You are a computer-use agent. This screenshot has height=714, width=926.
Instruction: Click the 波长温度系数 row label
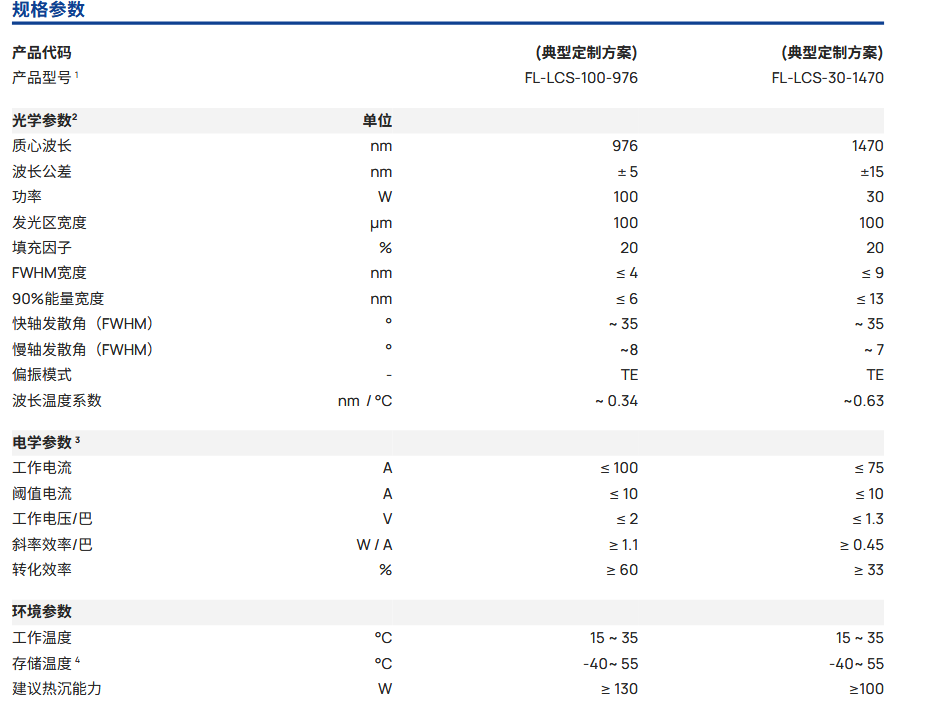tap(57, 401)
